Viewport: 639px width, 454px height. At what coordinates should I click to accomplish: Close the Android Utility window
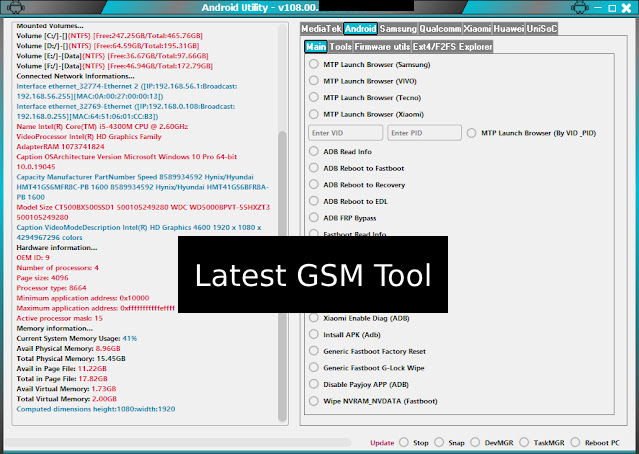pyautogui.click(x=626, y=8)
